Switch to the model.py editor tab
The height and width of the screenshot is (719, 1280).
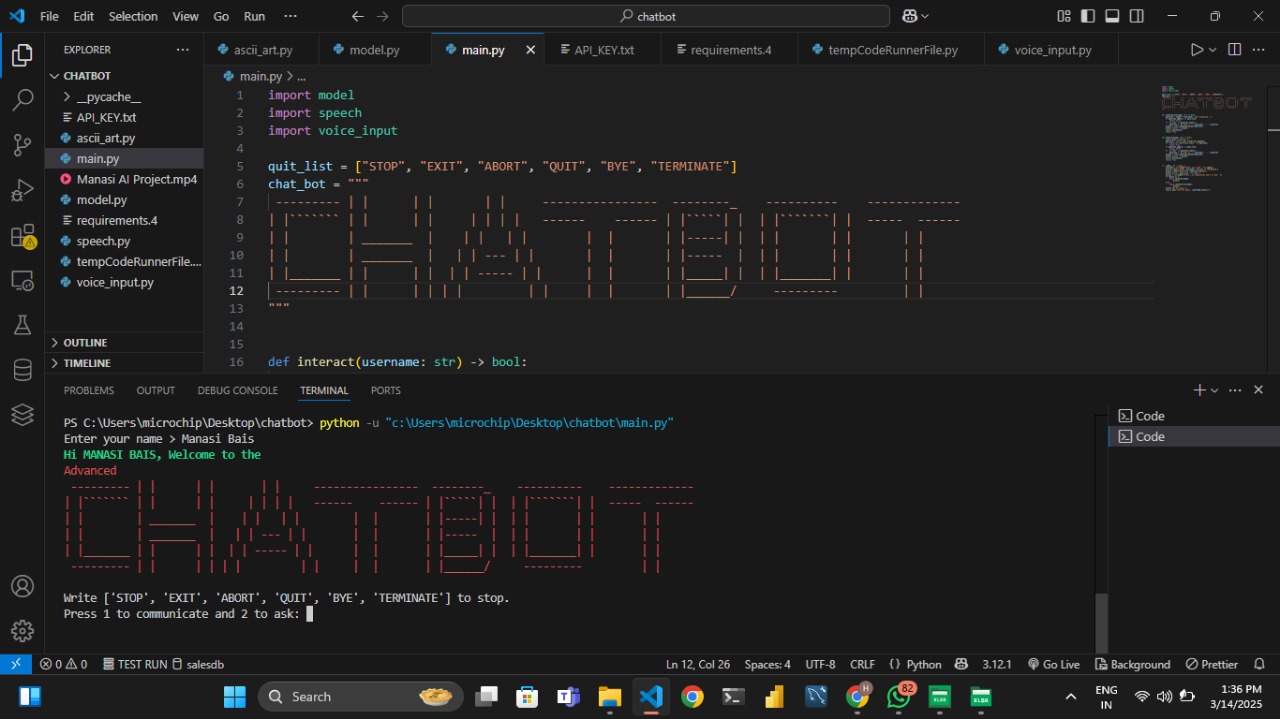[x=374, y=50]
